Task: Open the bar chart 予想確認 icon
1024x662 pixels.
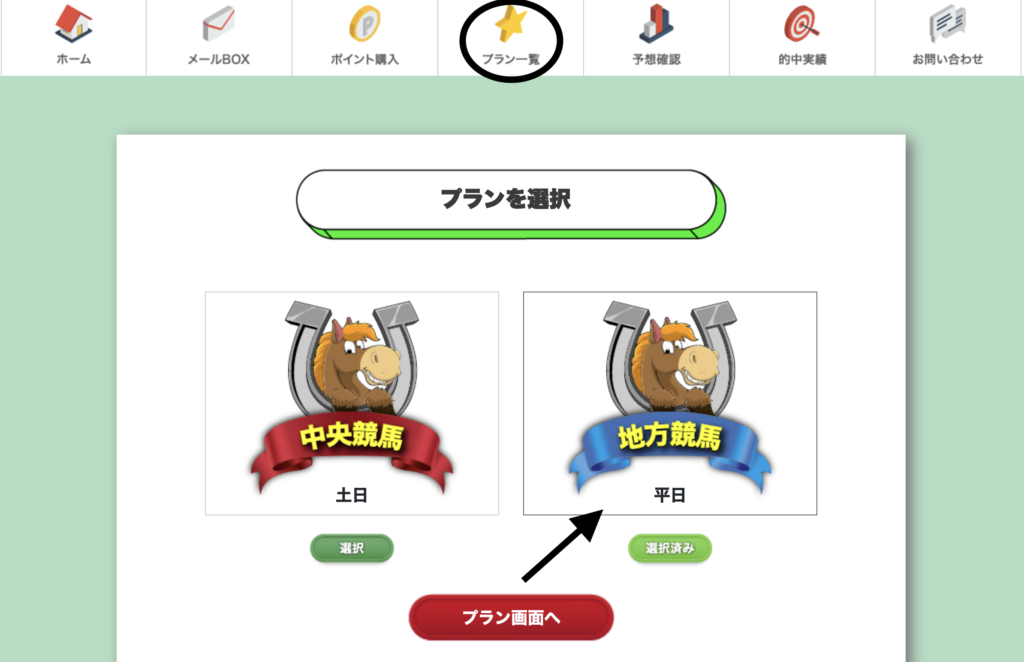Action: pyautogui.click(x=656, y=24)
